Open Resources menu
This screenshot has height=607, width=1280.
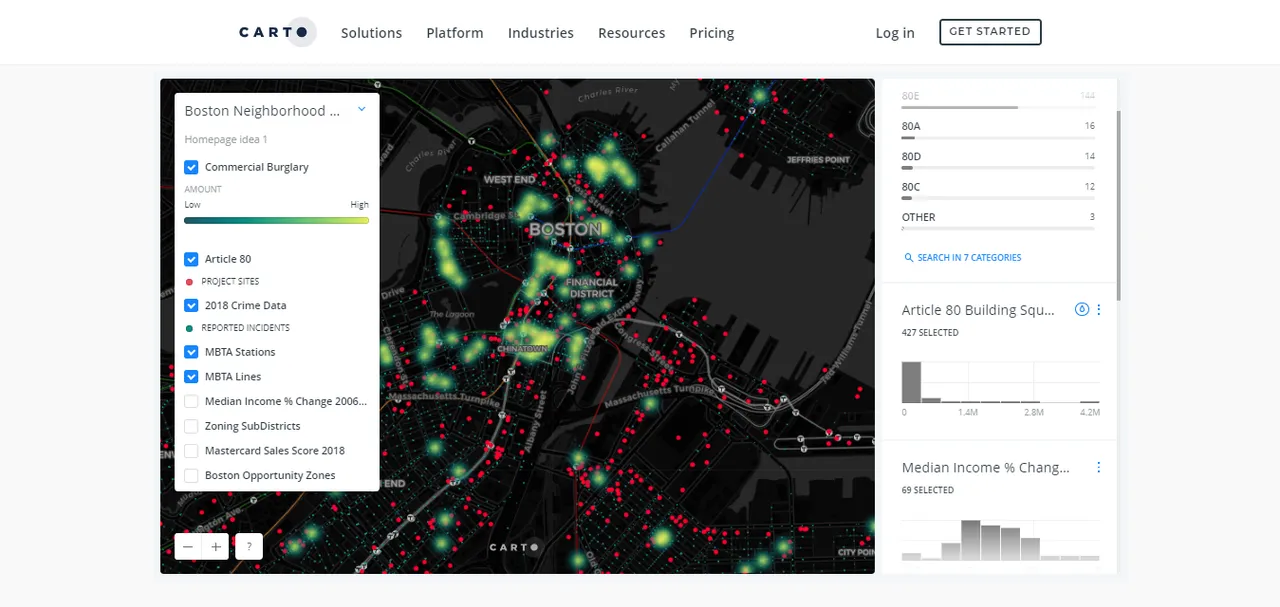pos(632,33)
